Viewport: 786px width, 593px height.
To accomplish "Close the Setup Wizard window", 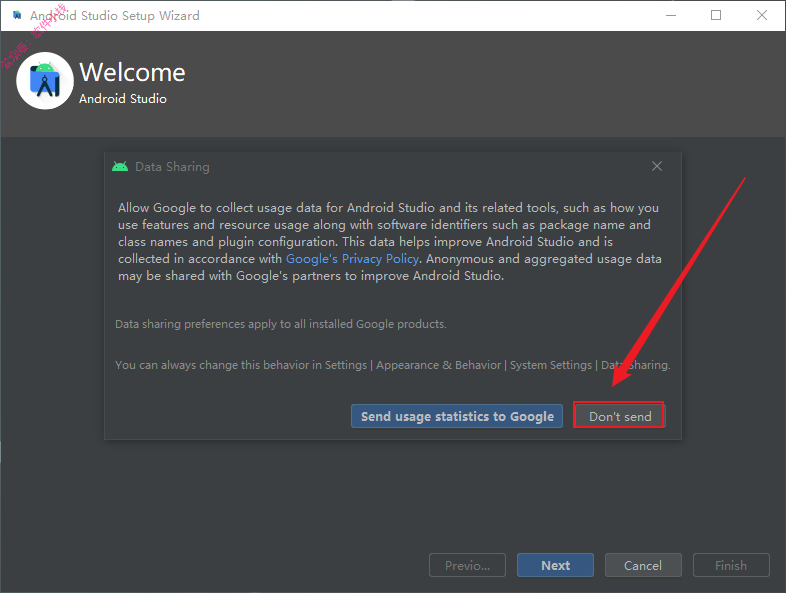I will click(762, 16).
